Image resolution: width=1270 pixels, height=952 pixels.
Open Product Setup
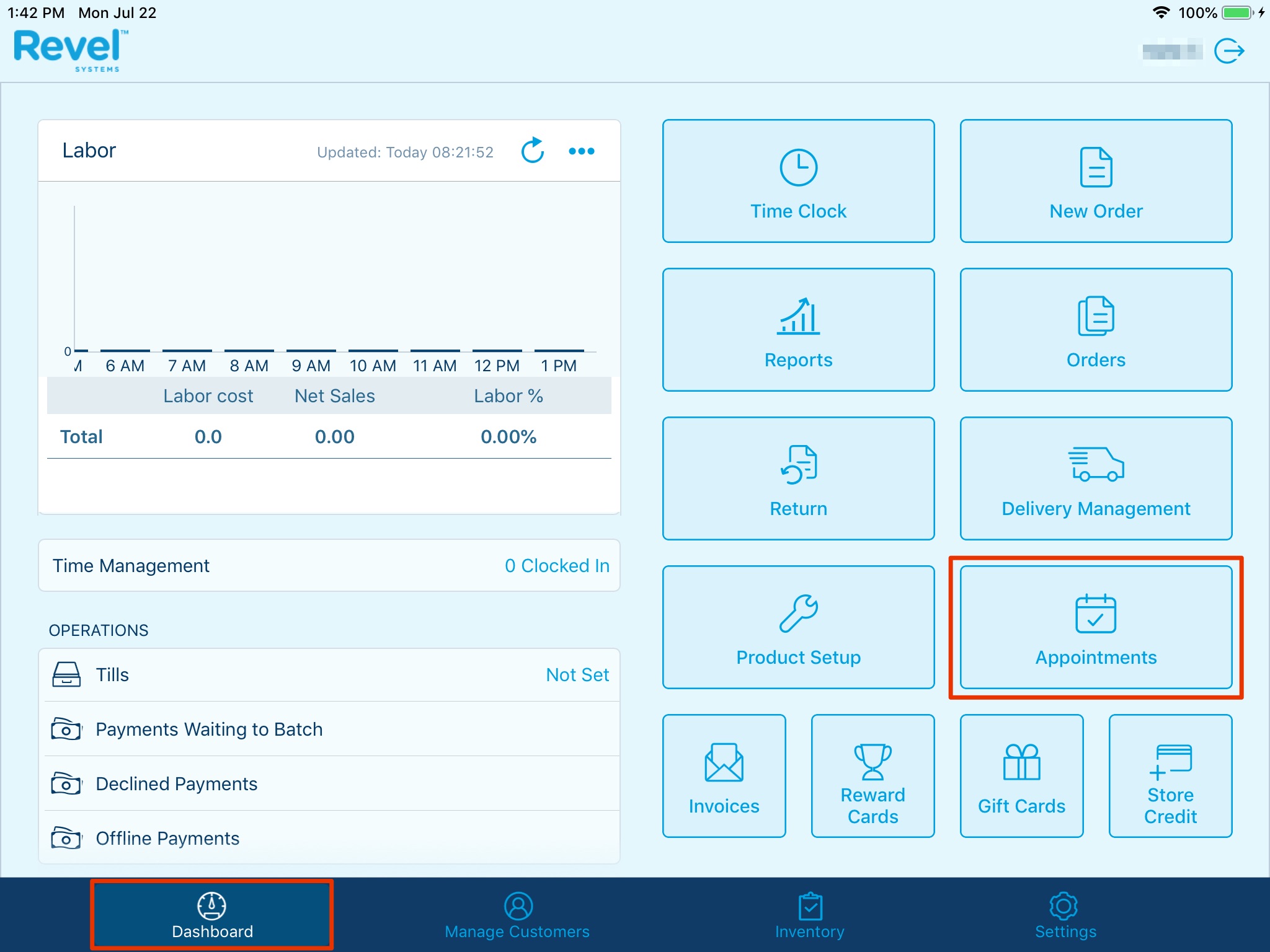click(x=798, y=627)
